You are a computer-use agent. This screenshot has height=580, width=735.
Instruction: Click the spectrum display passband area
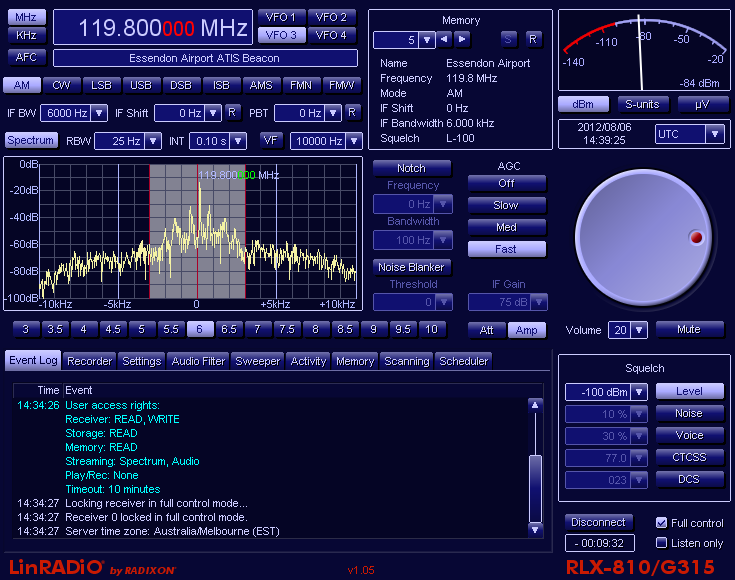pyautogui.click(x=197, y=231)
